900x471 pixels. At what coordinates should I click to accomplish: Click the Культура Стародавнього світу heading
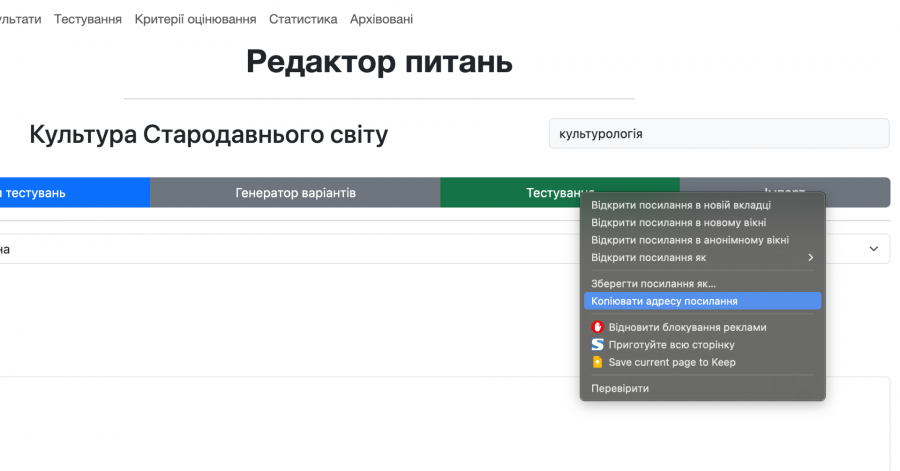point(209,135)
